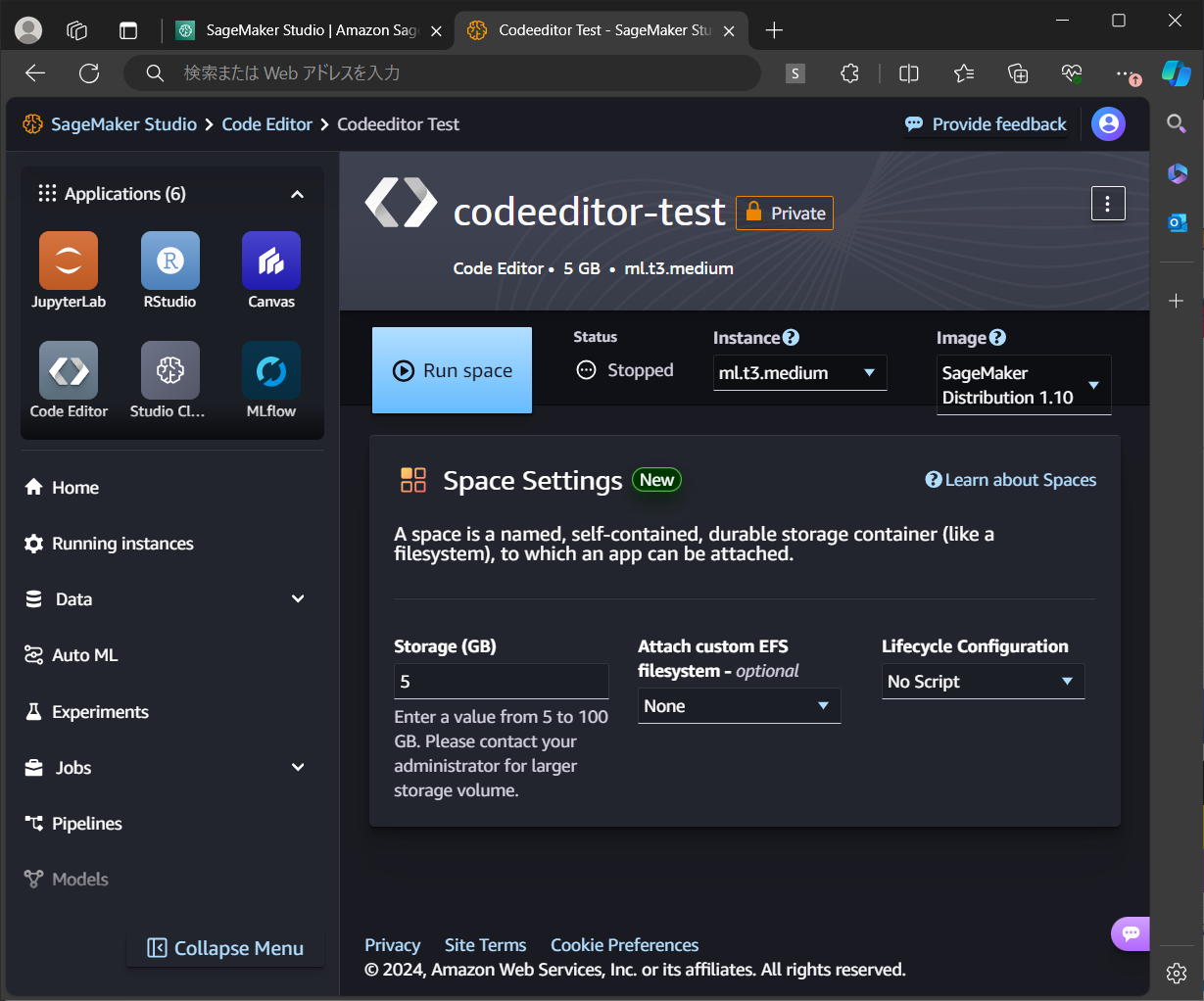Click inside the Storage GB input field
The width and height of the screenshot is (1204, 1001).
[501, 681]
